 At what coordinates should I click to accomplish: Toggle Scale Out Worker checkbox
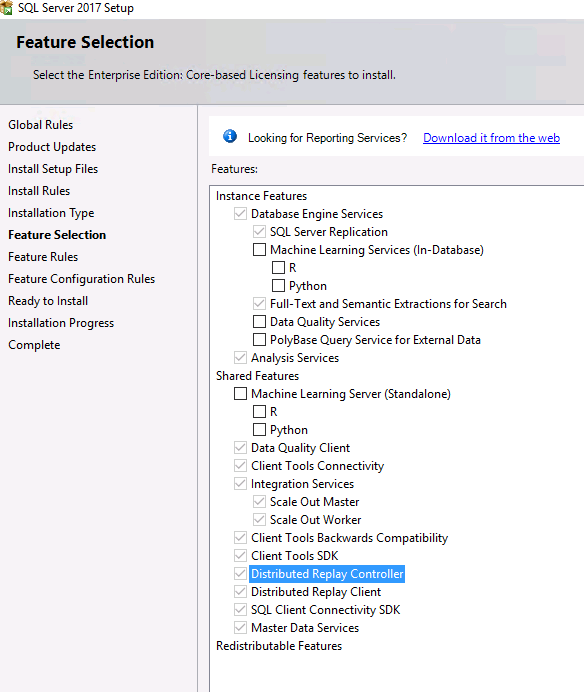pos(259,519)
